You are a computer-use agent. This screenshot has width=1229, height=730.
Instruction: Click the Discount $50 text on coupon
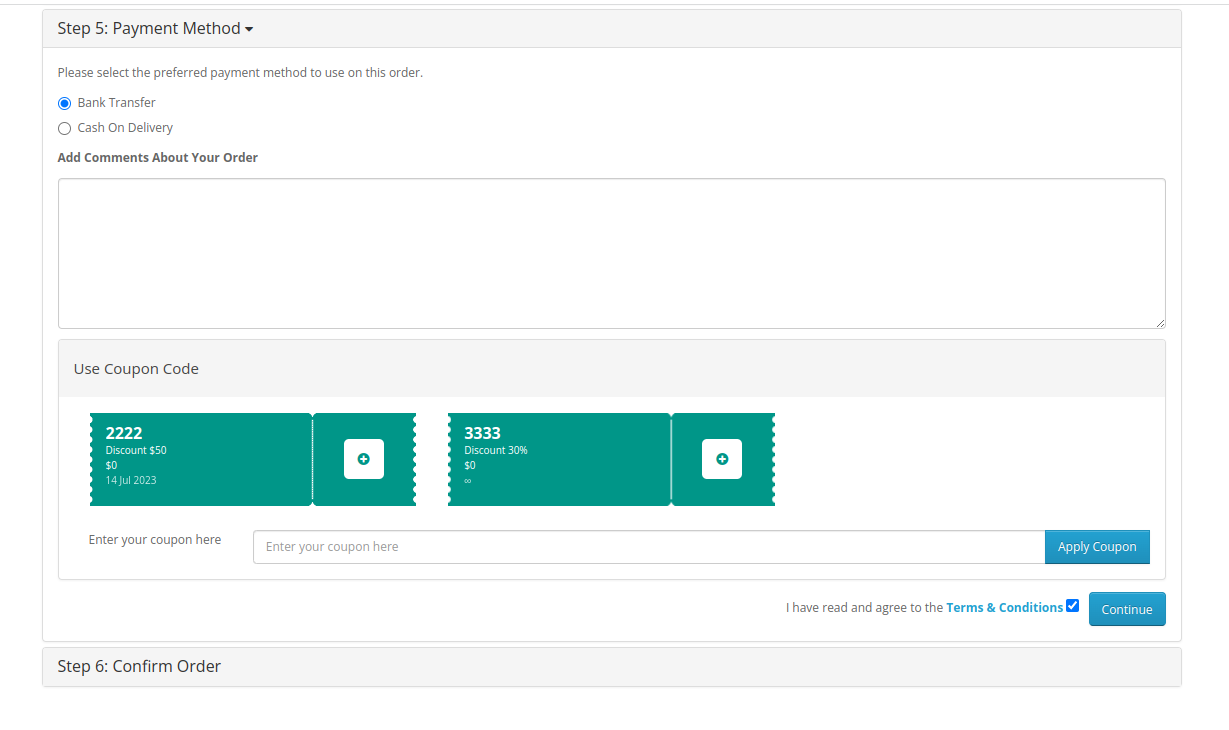136,450
